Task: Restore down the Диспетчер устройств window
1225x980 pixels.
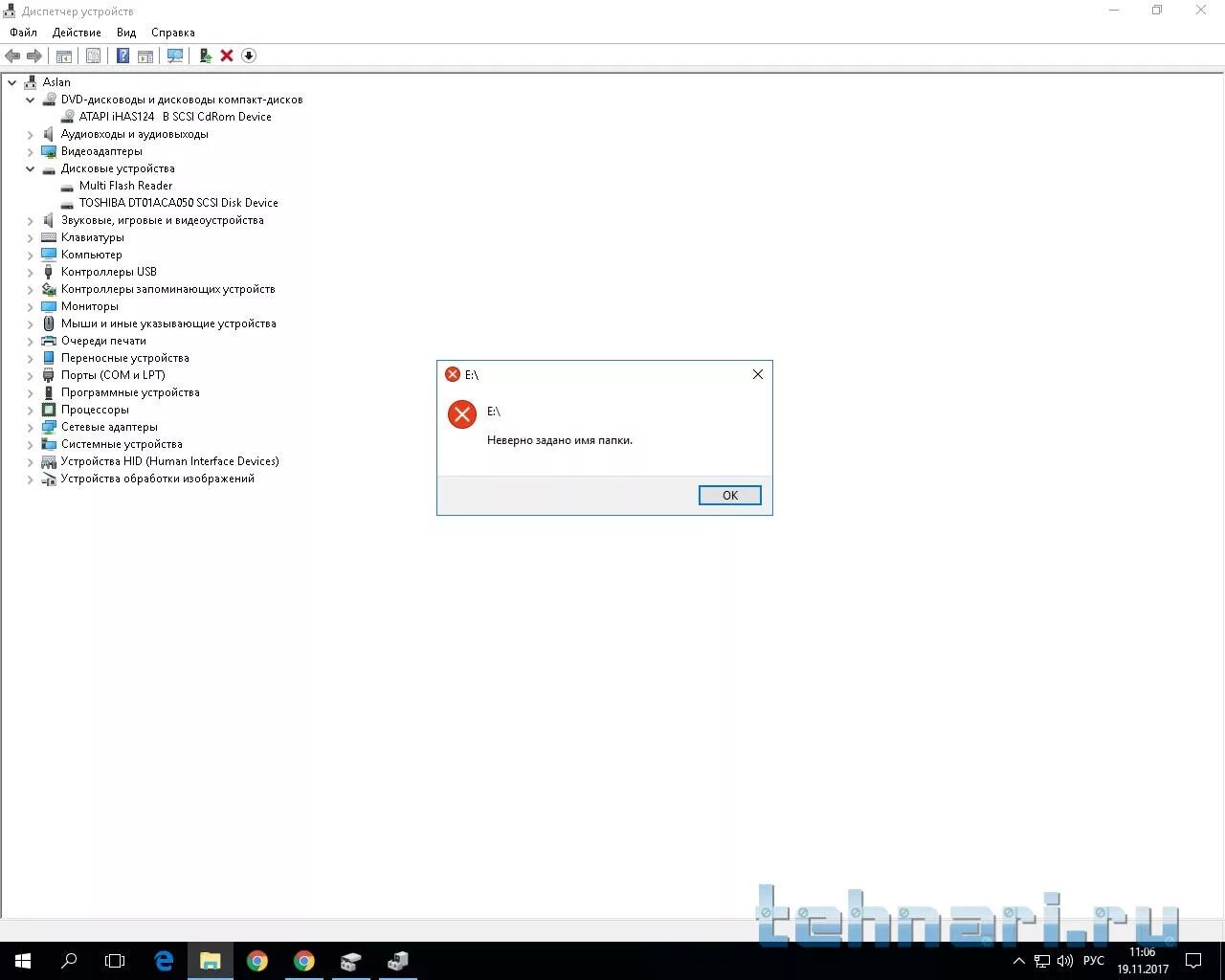Action: pos(1157,11)
